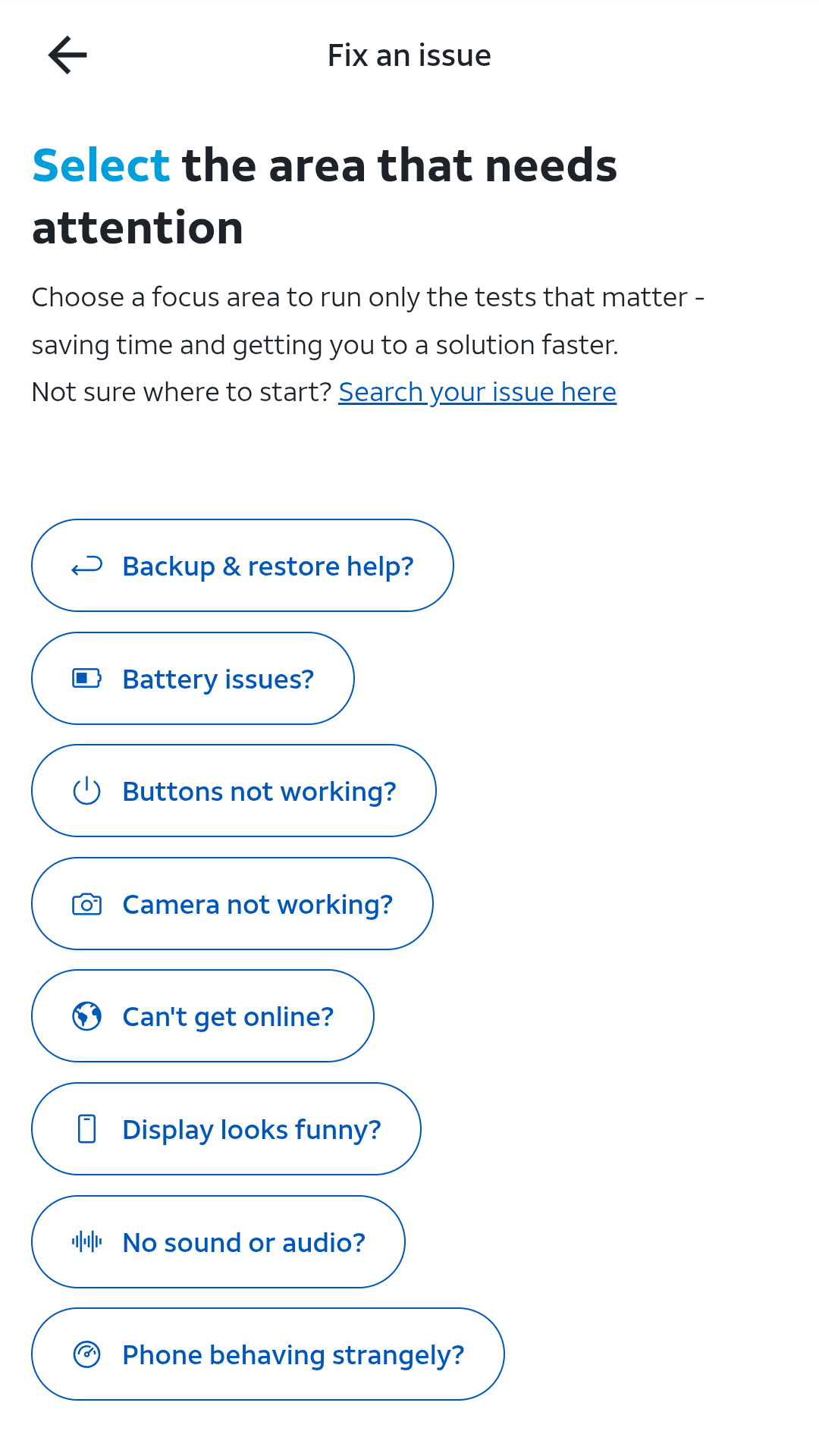
Task: Choose No sound or audio? option
Action: click(x=218, y=1241)
